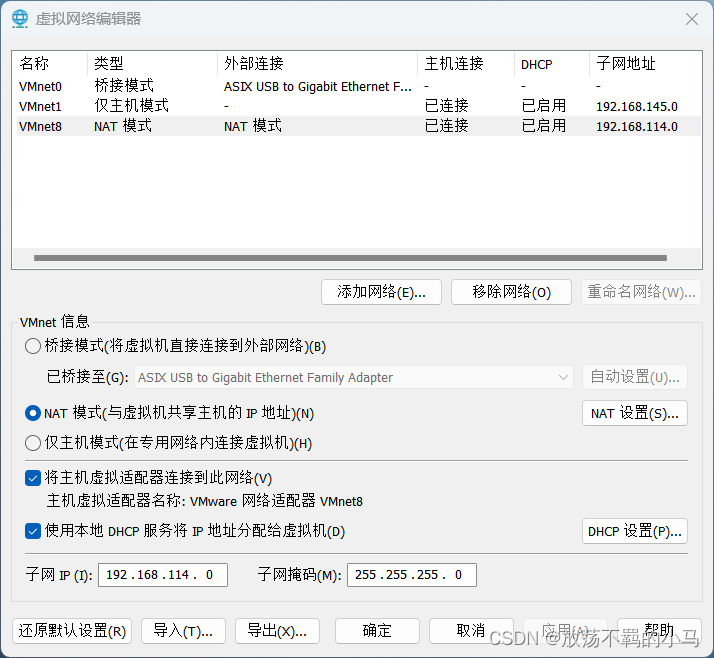Open DHCP 设置(P)... dialog
This screenshot has width=714, height=658.
[x=635, y=531]
